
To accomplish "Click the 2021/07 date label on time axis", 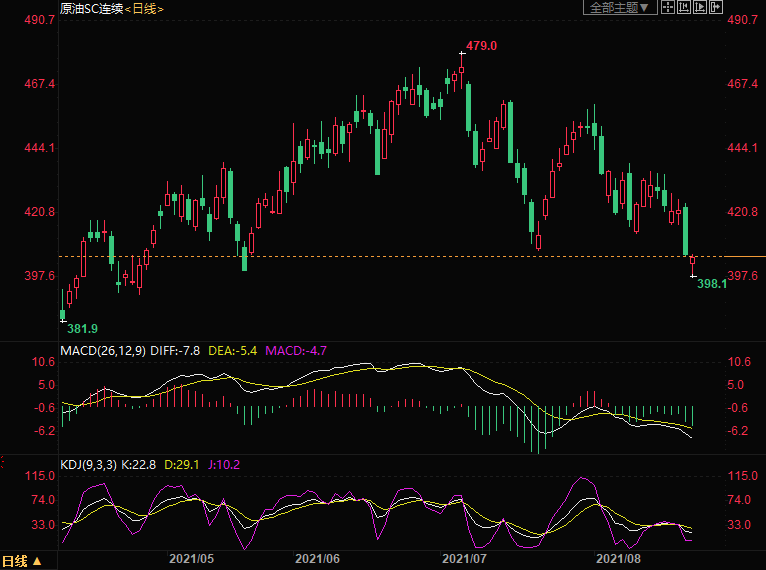I will tap(464, 558).
